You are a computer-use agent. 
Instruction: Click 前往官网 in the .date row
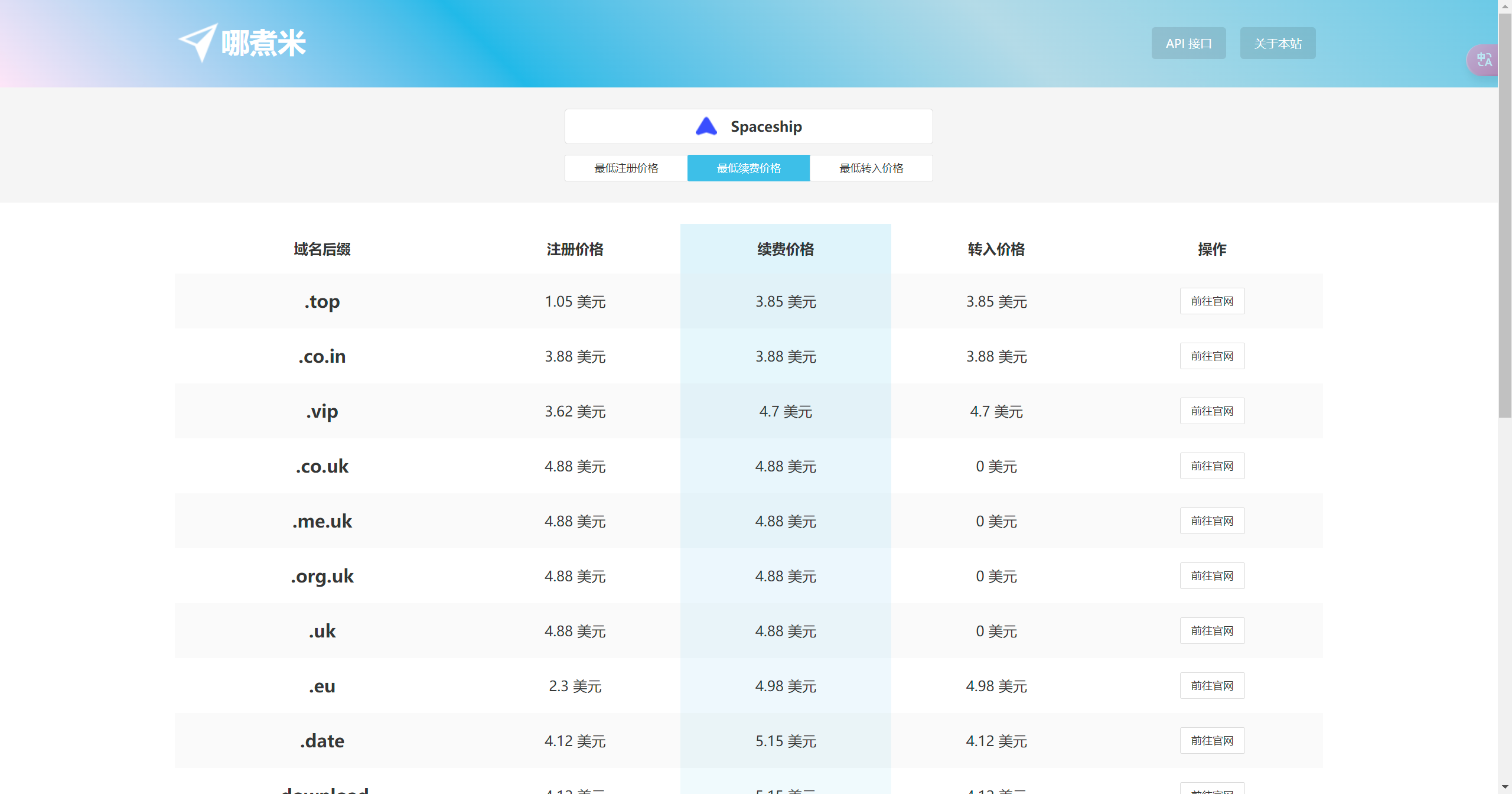1212,741
